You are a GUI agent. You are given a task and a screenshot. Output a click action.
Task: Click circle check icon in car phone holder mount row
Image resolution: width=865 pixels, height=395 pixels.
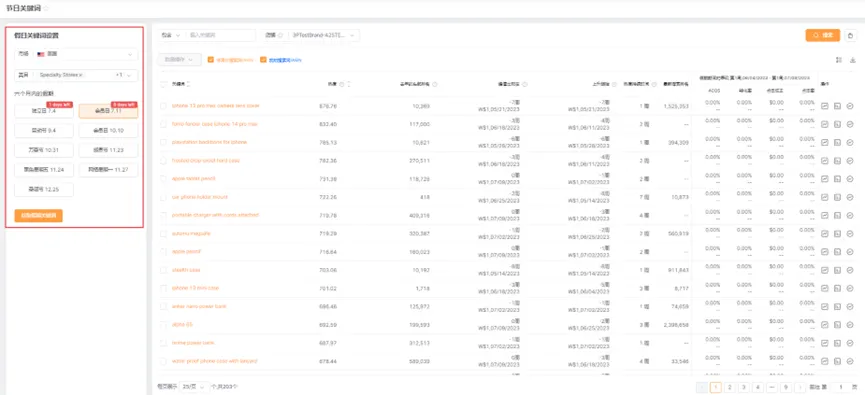tap(850, 197)
